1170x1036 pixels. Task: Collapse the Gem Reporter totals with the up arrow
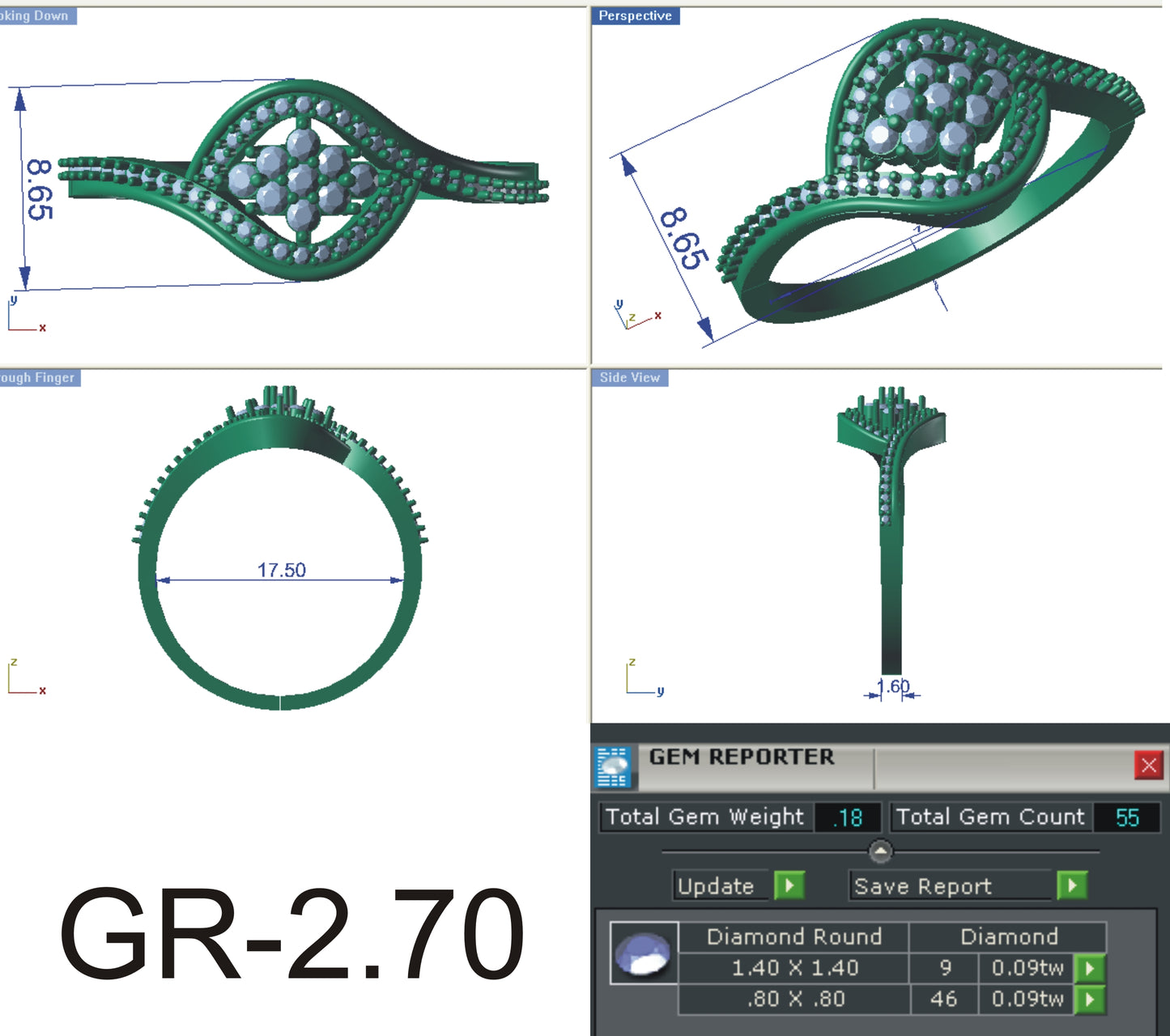[x=881, y=851]
